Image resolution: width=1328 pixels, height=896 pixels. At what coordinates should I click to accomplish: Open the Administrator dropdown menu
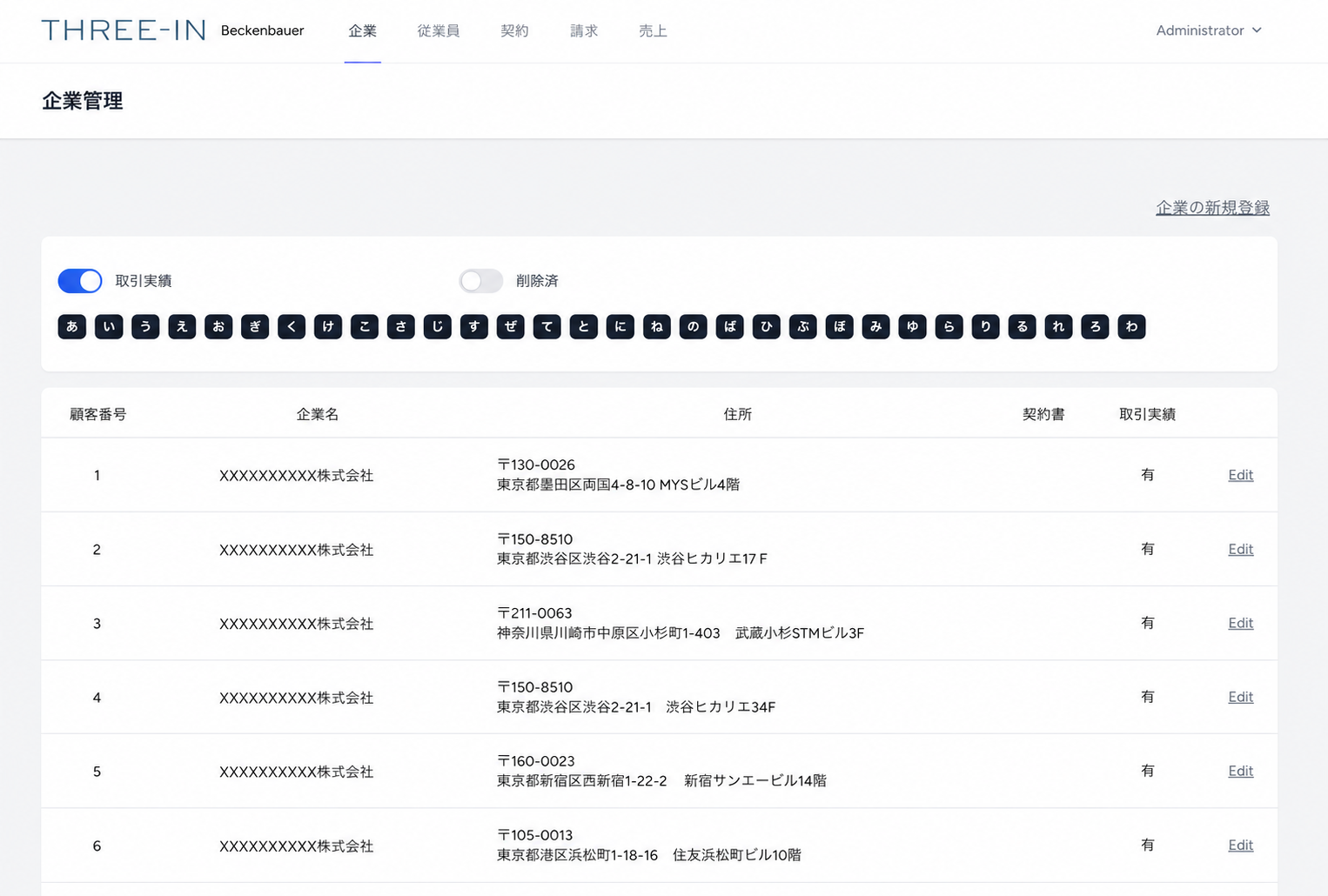pyautogui.click(x=1209, y=30)
